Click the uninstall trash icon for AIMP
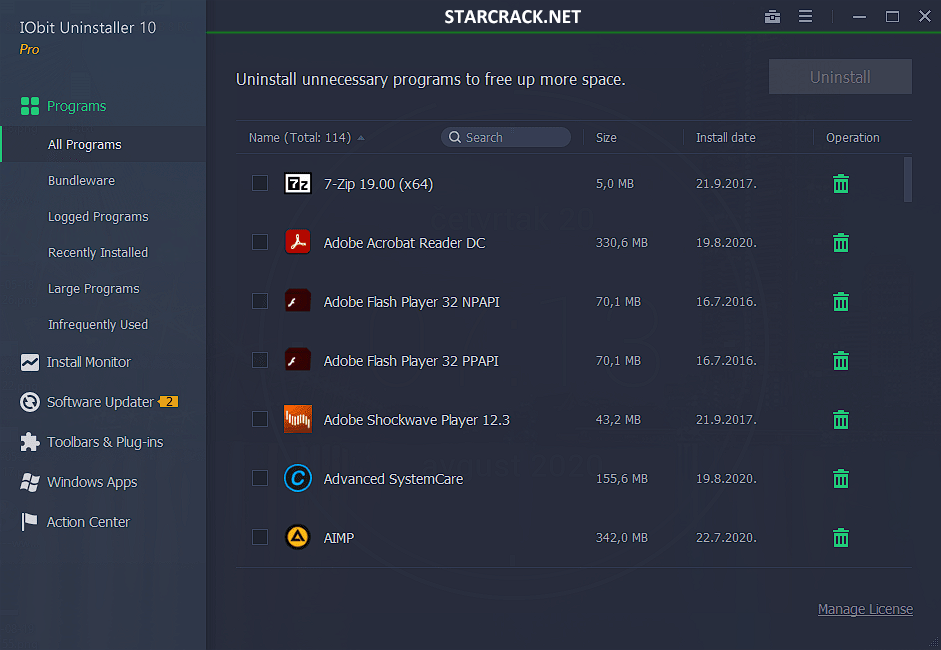Screen dimensions: 941x650 (x=841, y=538)
